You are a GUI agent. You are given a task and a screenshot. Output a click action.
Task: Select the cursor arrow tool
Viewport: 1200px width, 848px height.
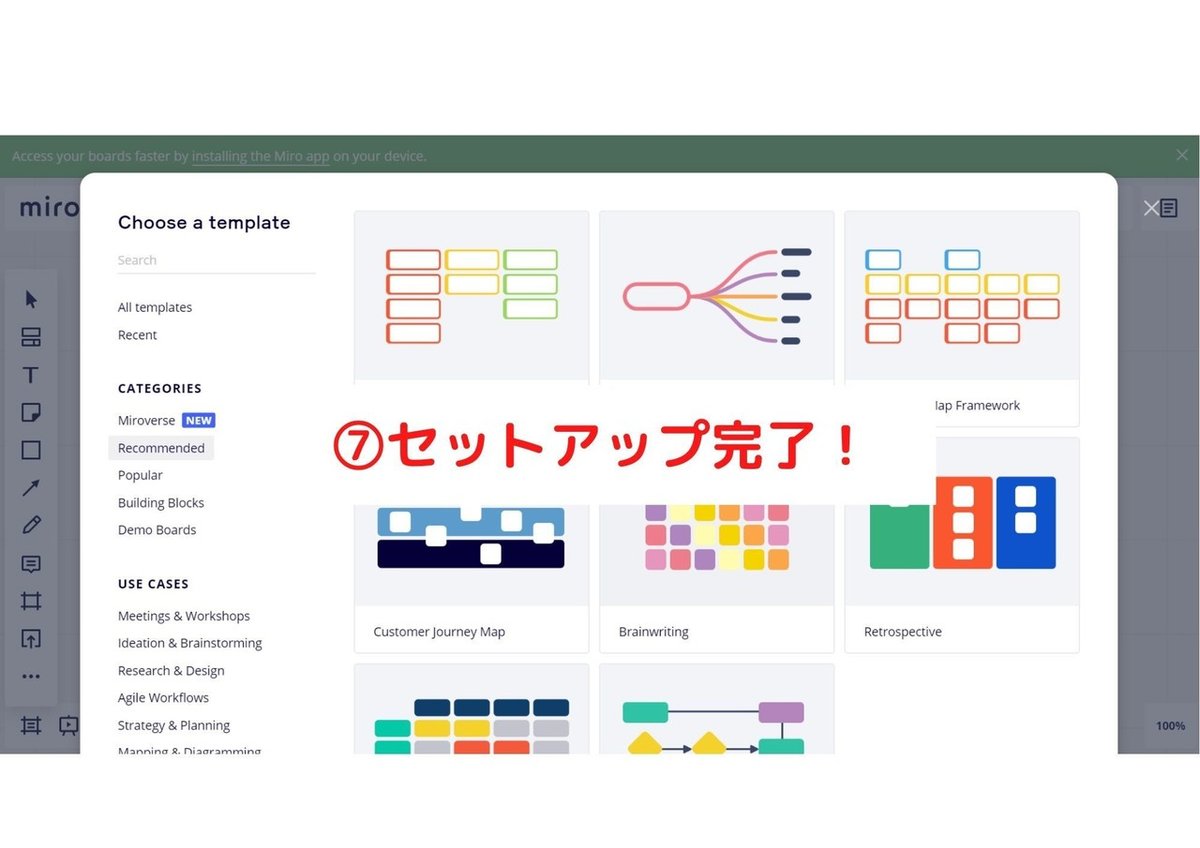coord(31,299)
